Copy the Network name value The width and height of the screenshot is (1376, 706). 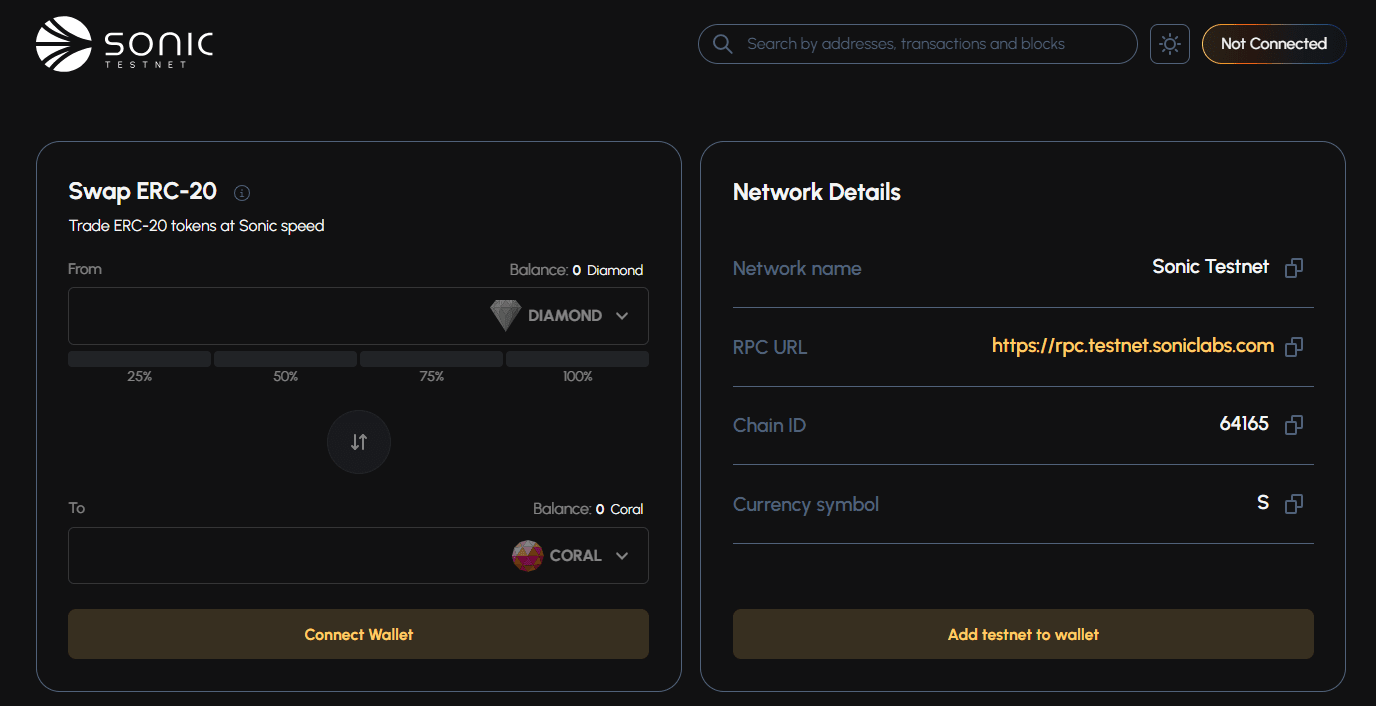(x=1293, y=268)
